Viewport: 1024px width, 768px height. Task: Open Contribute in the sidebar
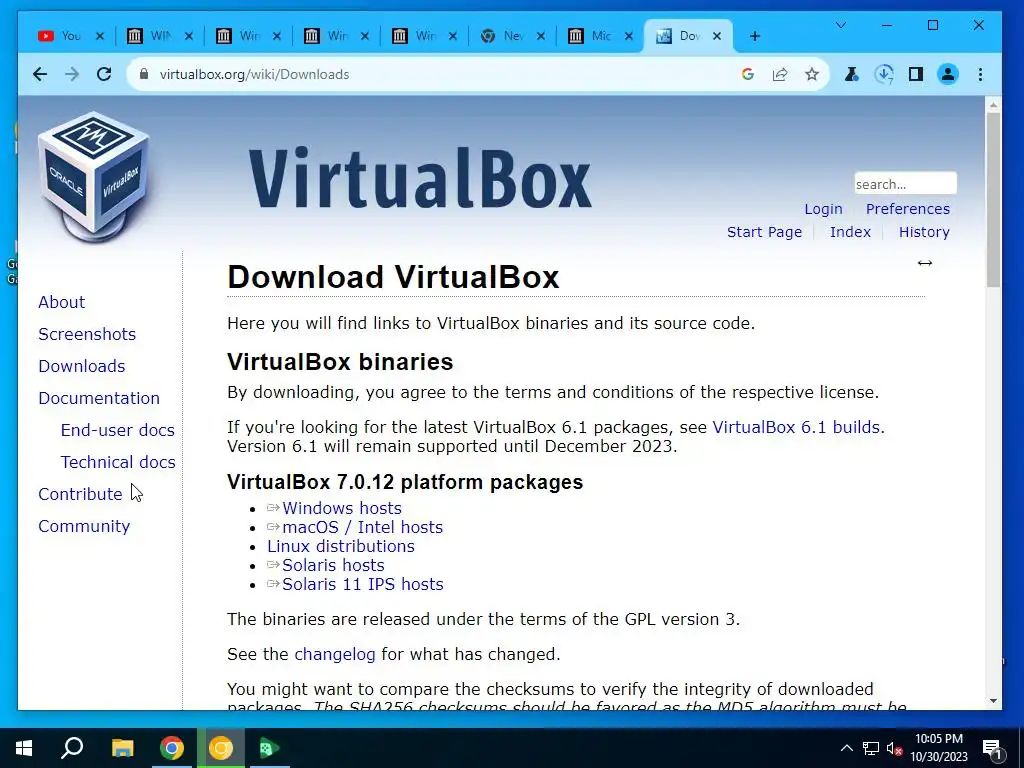pos(80,494)
